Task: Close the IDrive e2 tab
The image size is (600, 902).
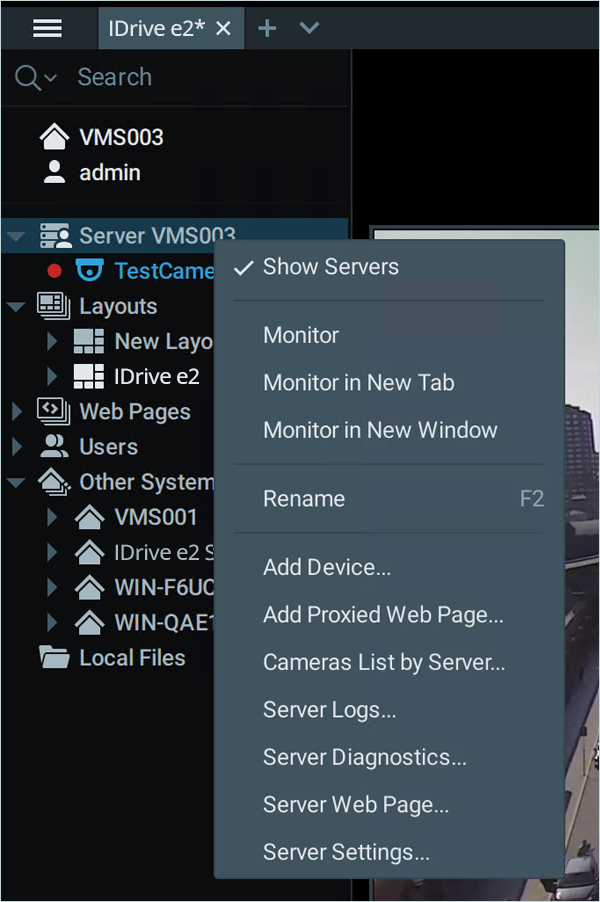Action: [x=223, y=29]
